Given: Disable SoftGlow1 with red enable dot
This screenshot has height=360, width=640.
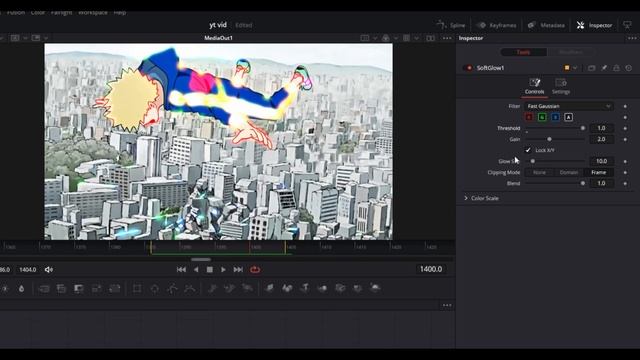Looking at the screenshot, I should tap(468, 68).
